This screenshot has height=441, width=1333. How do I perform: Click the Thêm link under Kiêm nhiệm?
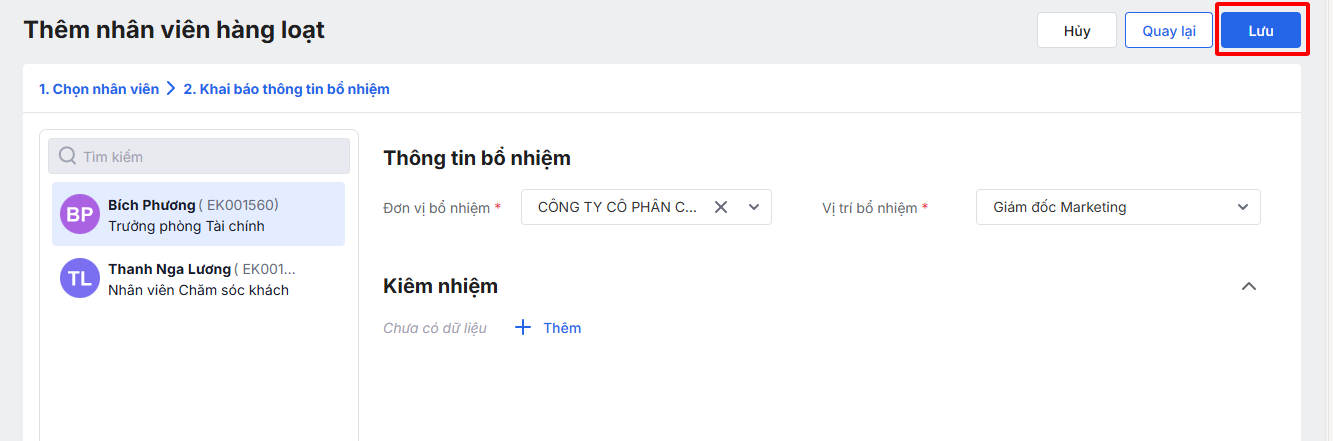coord(562,327)
